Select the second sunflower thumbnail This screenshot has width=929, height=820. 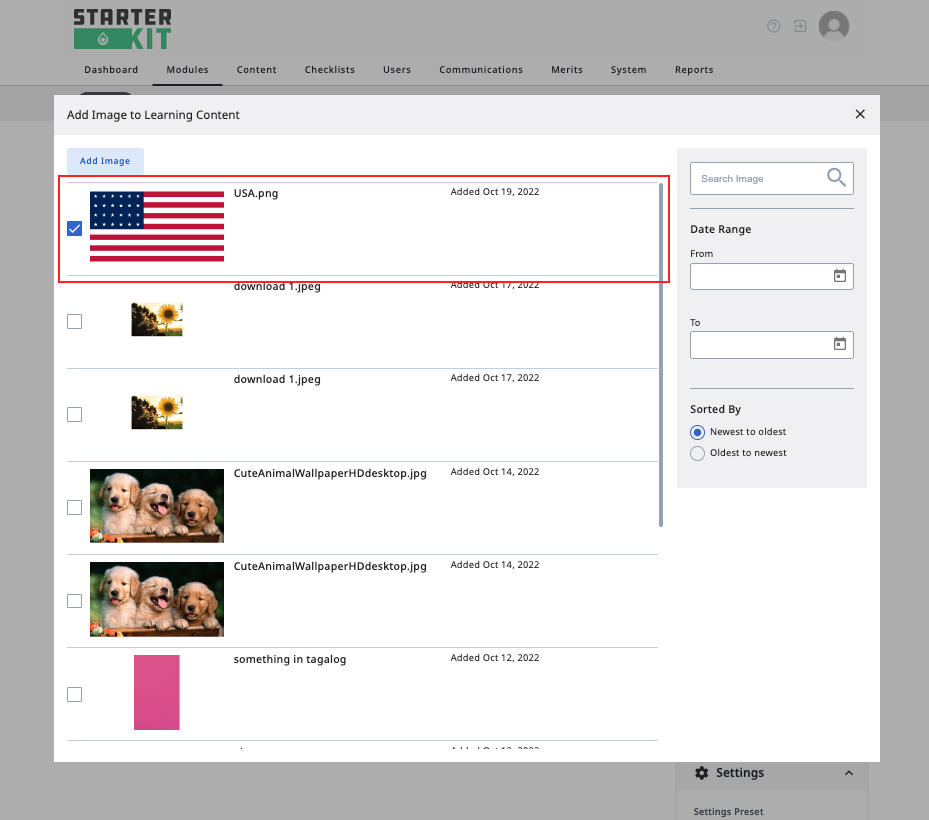click(x=156, y=412)
